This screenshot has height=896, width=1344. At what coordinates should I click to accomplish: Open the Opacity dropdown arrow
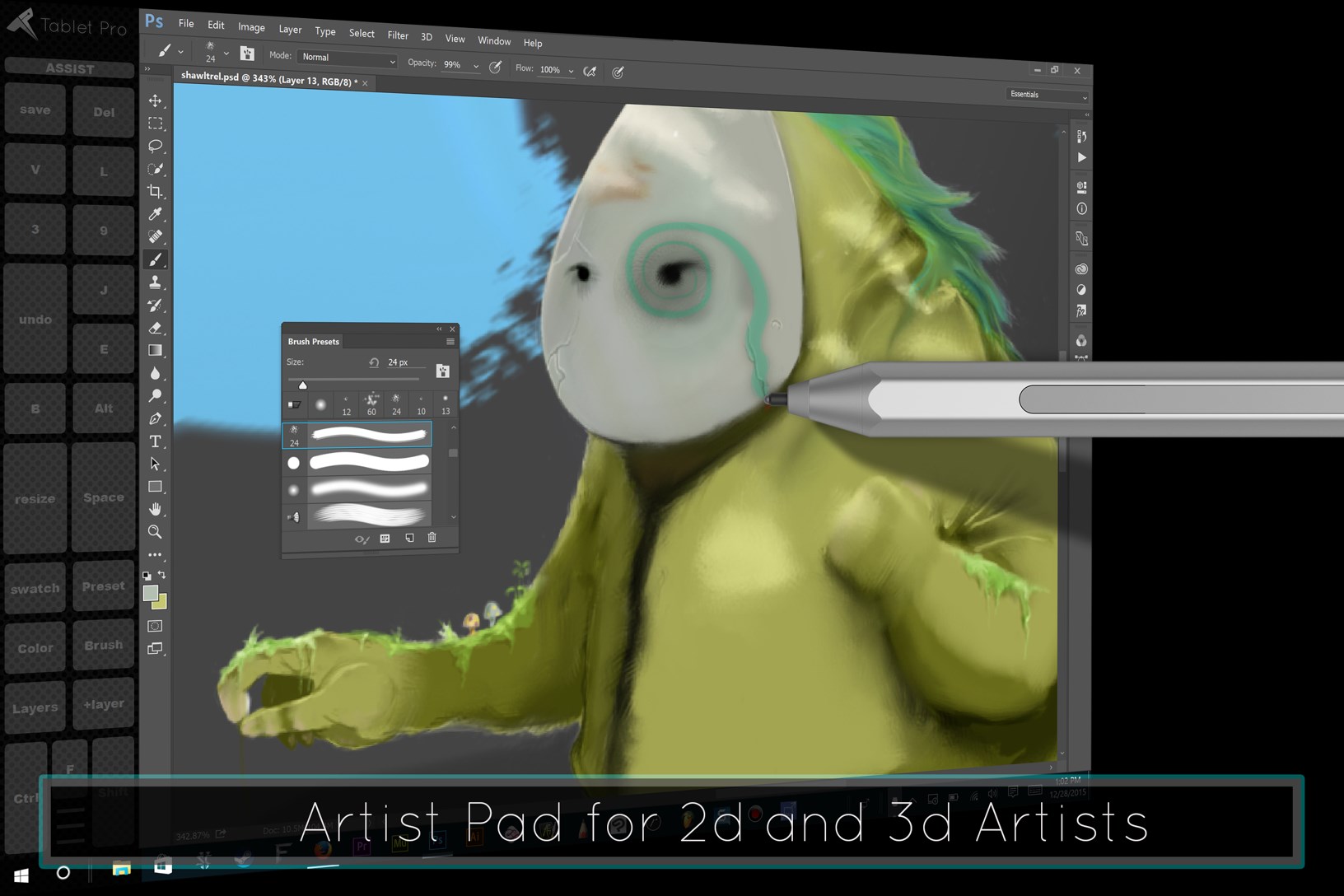(476, 65)
